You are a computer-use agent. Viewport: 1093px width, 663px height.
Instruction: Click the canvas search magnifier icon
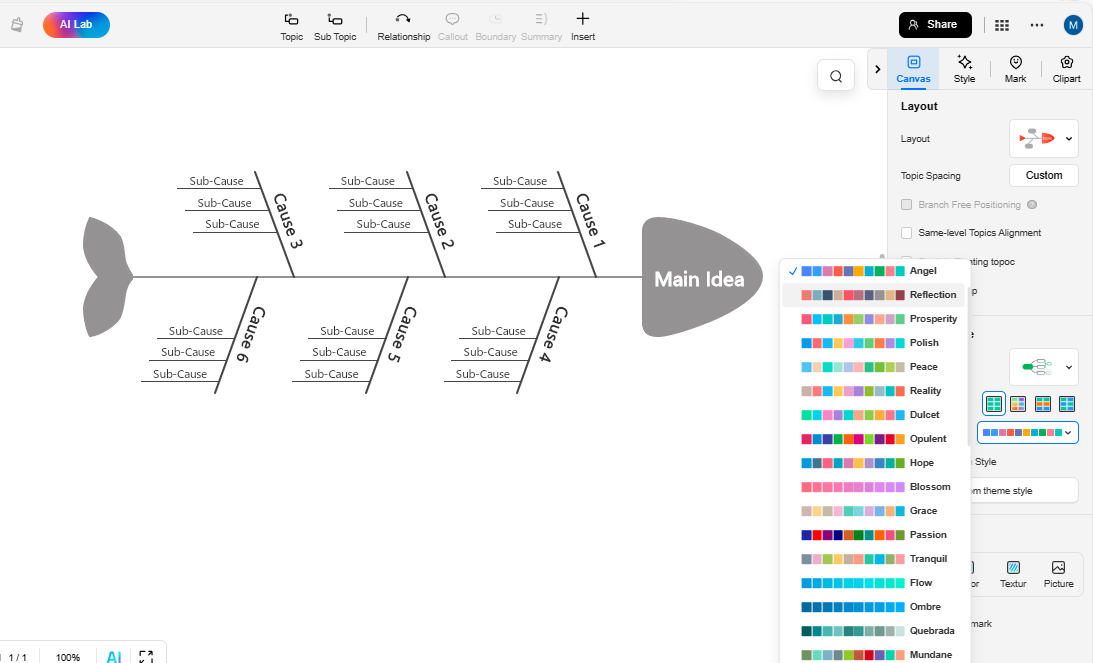tap(836, 76)
